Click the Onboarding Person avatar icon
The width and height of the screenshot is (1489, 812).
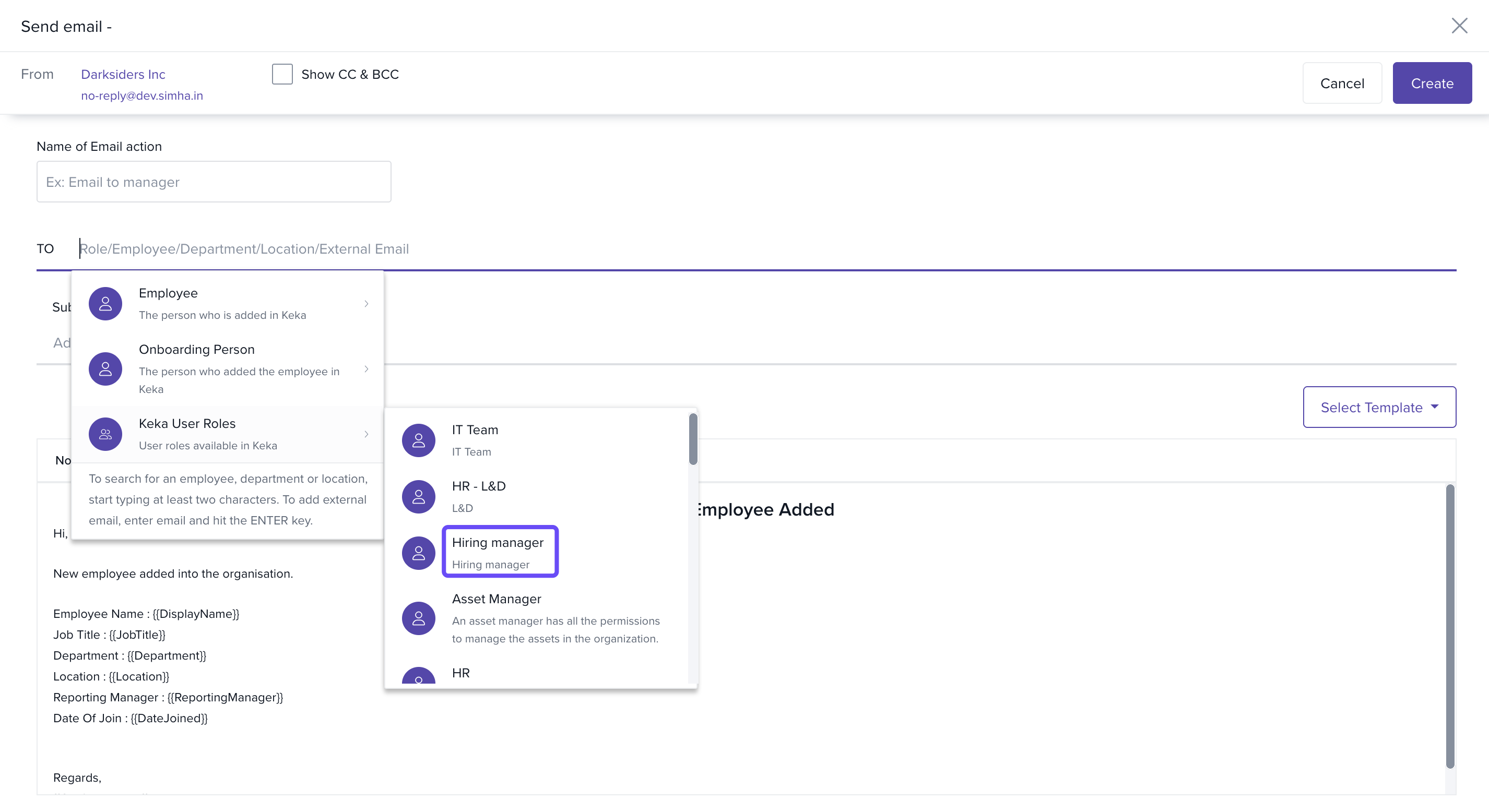tap(105, 369)
